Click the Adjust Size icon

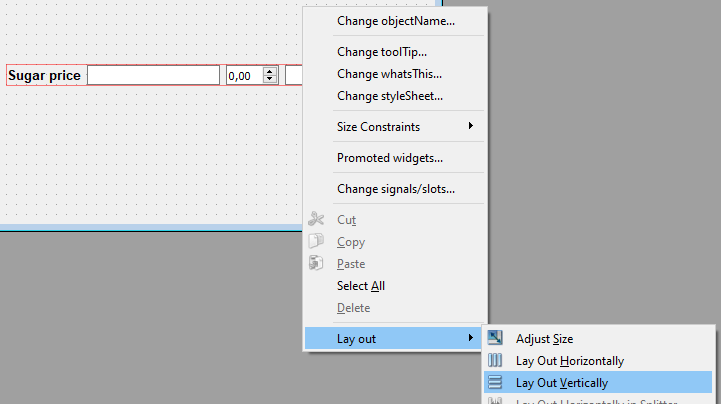(495, 339)
